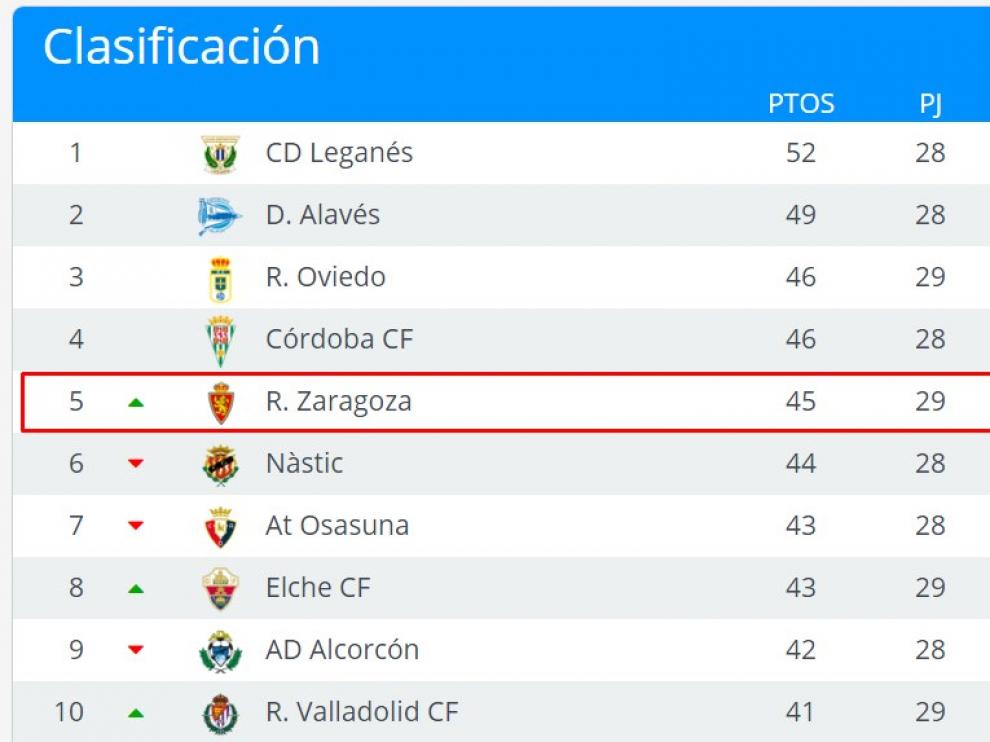990x742 pixels.
Task: Click the PJ column header
Action: pos(930,104)
